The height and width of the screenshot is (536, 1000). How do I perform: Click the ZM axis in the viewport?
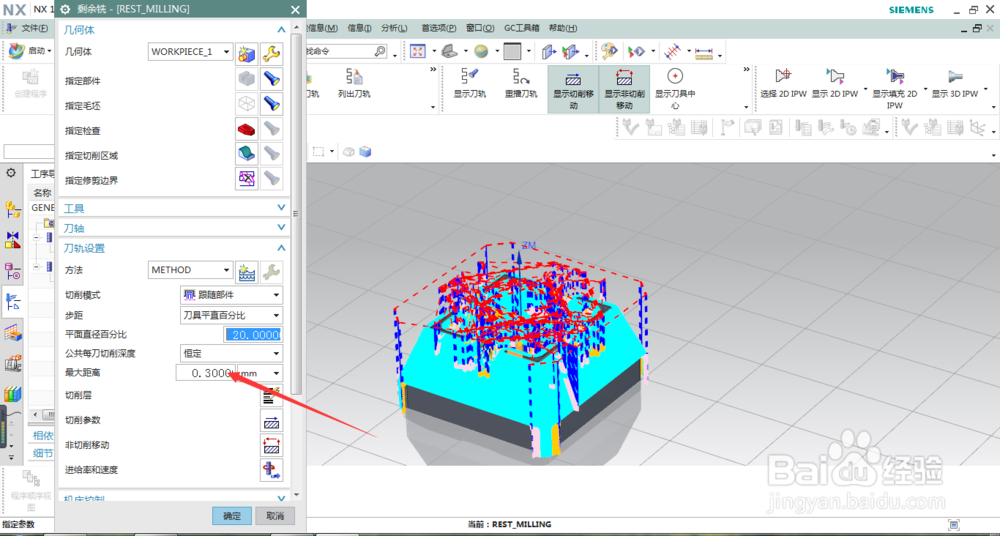(x=527, y=246)
